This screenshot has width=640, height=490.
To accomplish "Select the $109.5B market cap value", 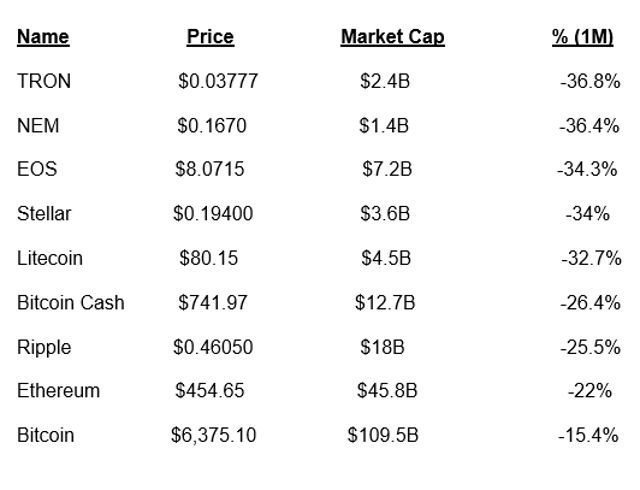I will 383,435.
